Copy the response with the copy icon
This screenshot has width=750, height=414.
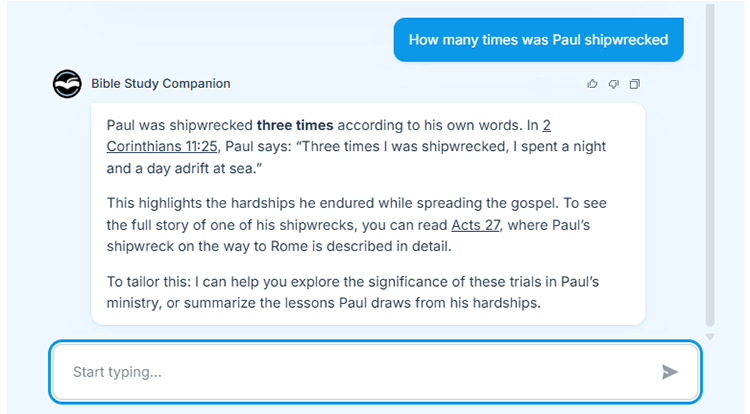(x=634, y=84)
